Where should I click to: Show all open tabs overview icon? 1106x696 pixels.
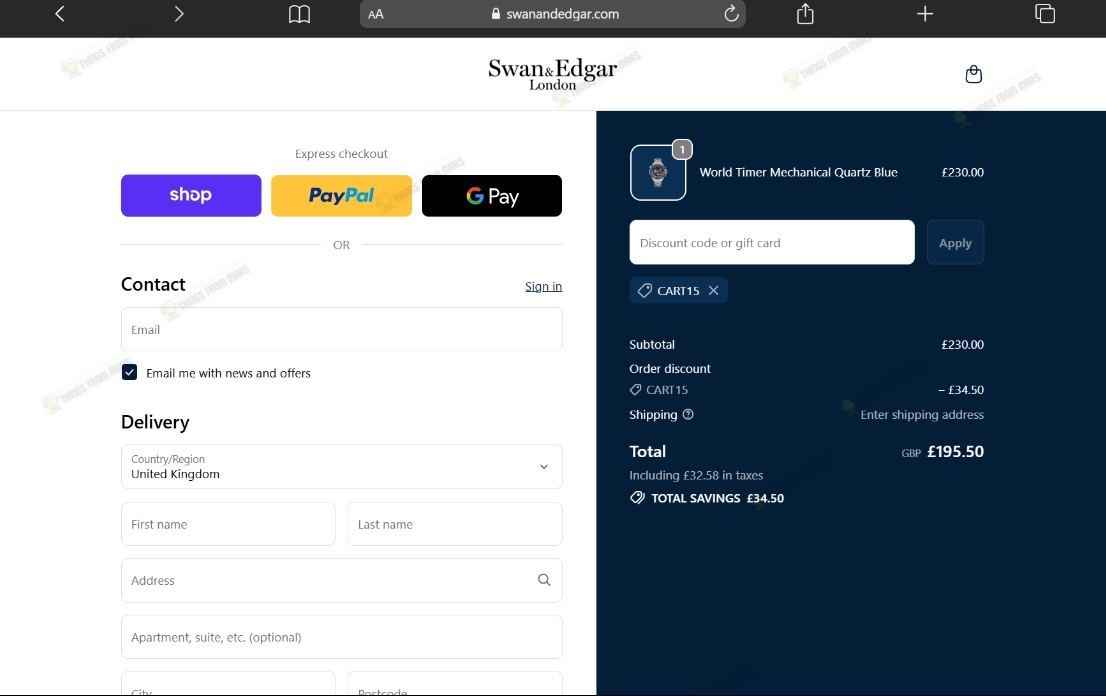click(1045, 13)
